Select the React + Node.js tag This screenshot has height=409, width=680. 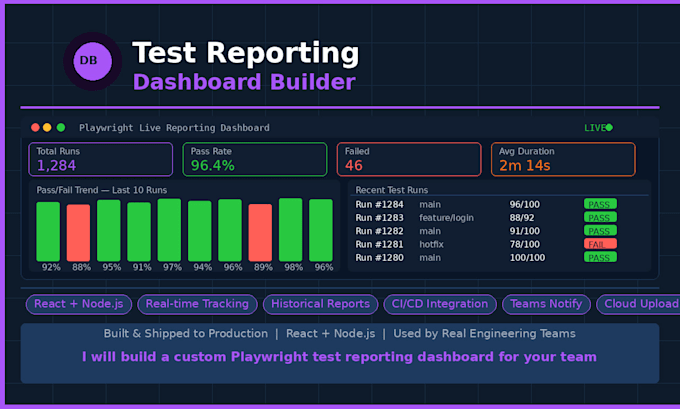click(x=79, y=304)
